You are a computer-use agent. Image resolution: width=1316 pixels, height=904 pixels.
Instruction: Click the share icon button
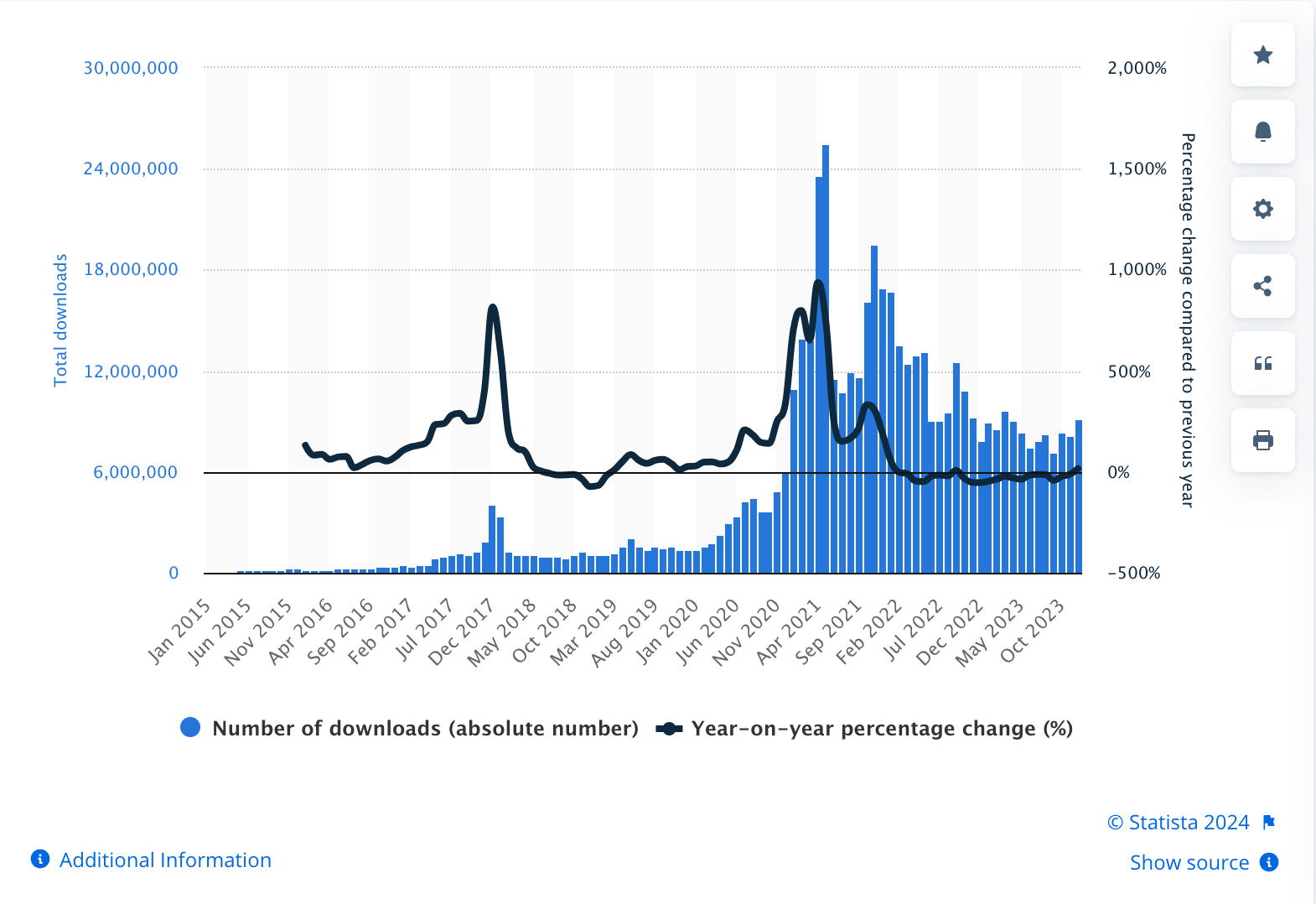[1262, 287]
